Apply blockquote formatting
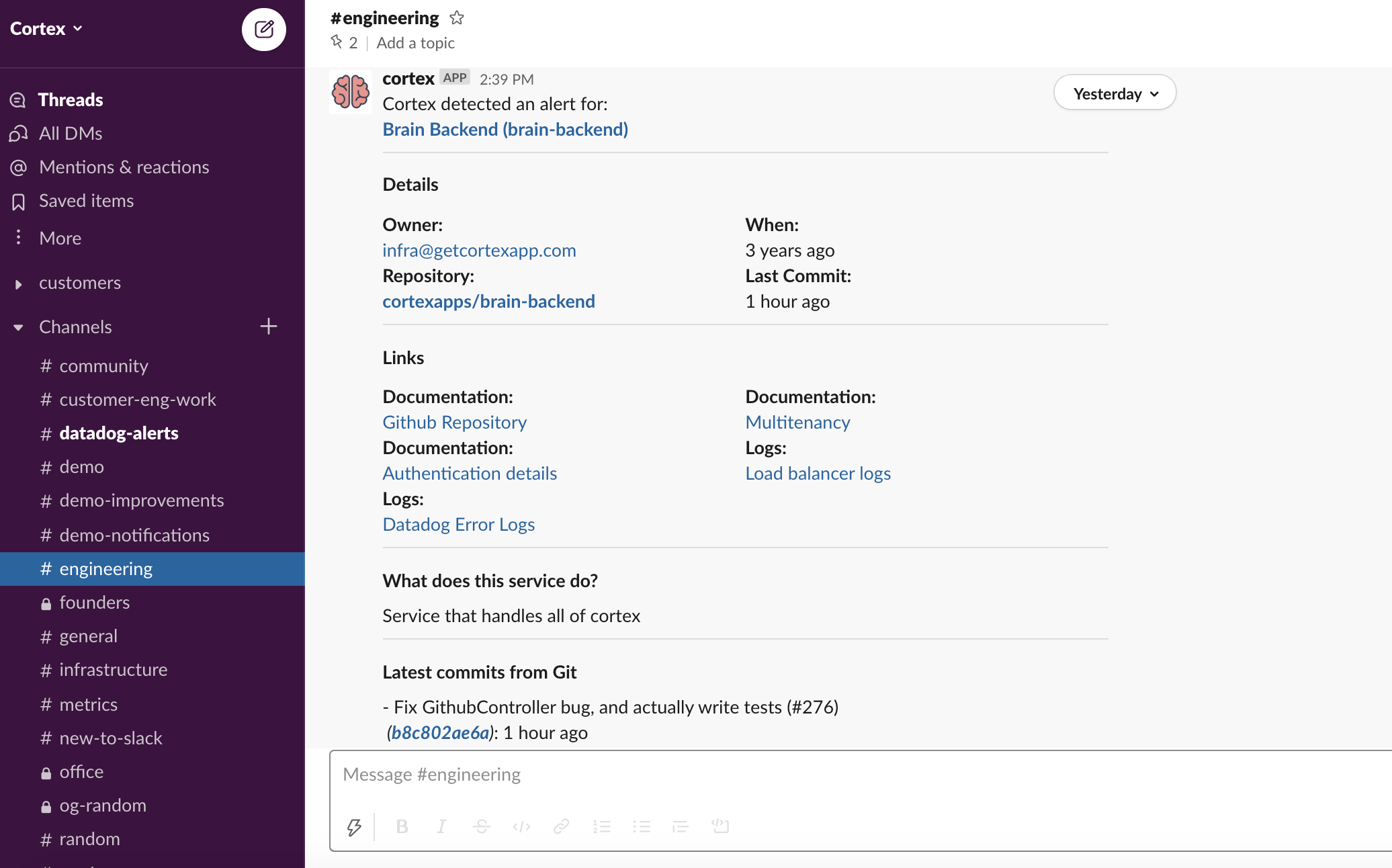1392x868 pixels. 681,826
